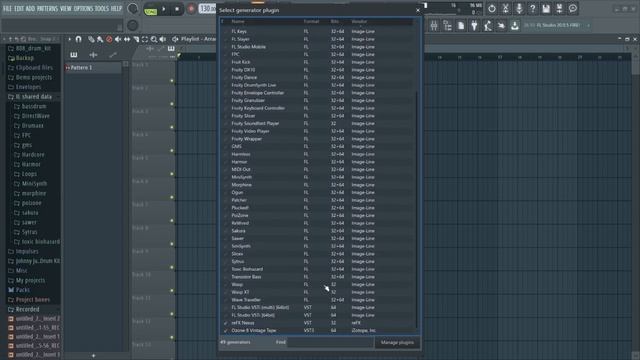
Task: Click the download tray icon in toolbar
Action: [515, 26]
